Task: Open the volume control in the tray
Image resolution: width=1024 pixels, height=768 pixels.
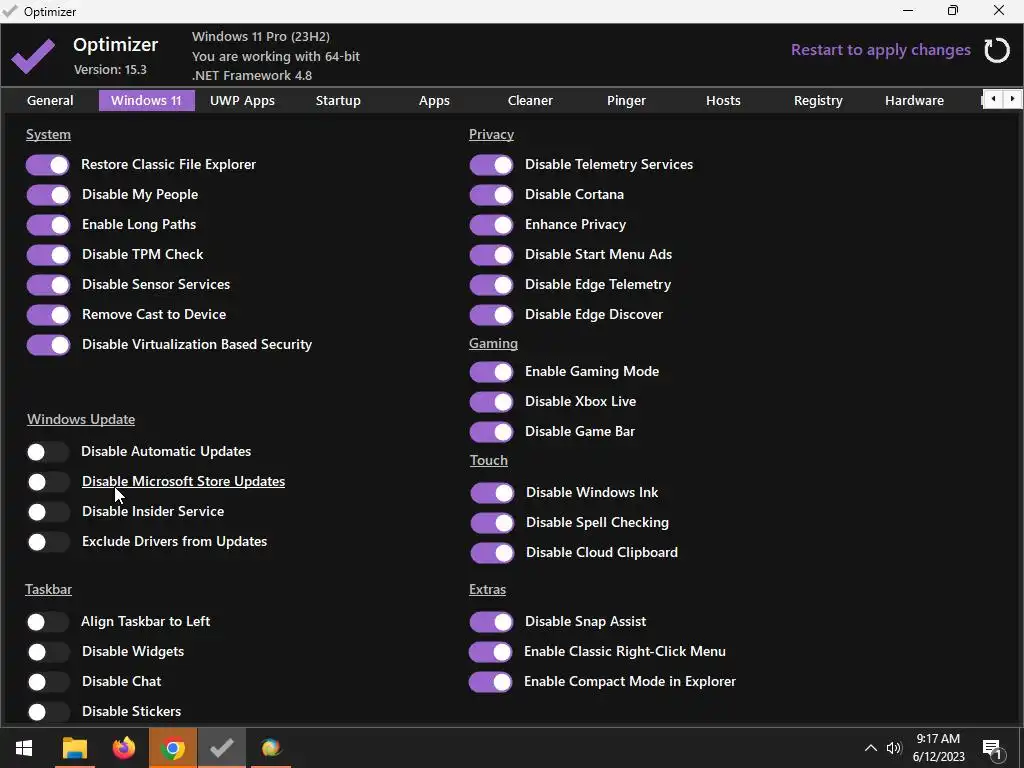Action: point(894,748)
